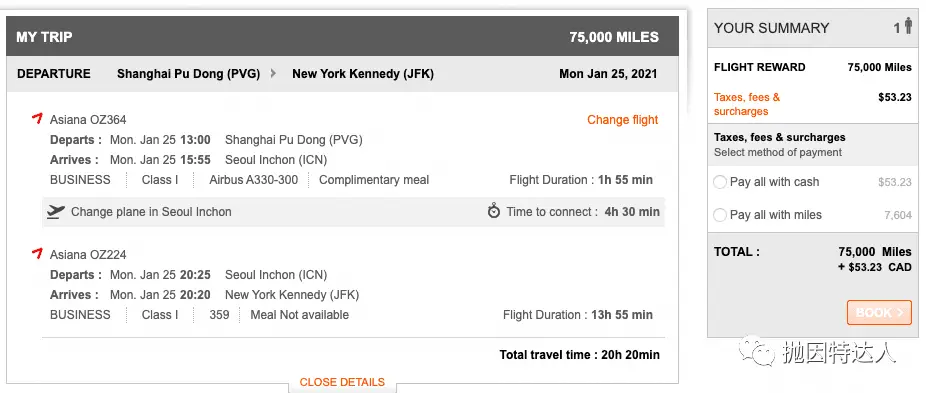The height and width of the screenshot is (393, 926).
Task: Click the Asiana OZ224 flight number
Action: tap(88, 255)
